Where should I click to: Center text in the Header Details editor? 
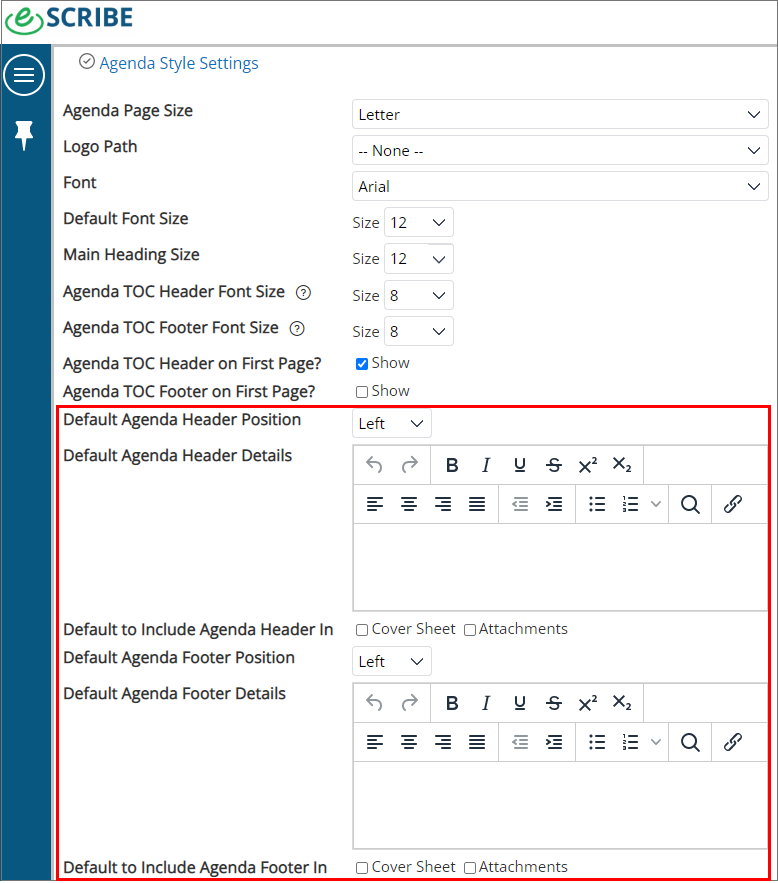[409, 504]
